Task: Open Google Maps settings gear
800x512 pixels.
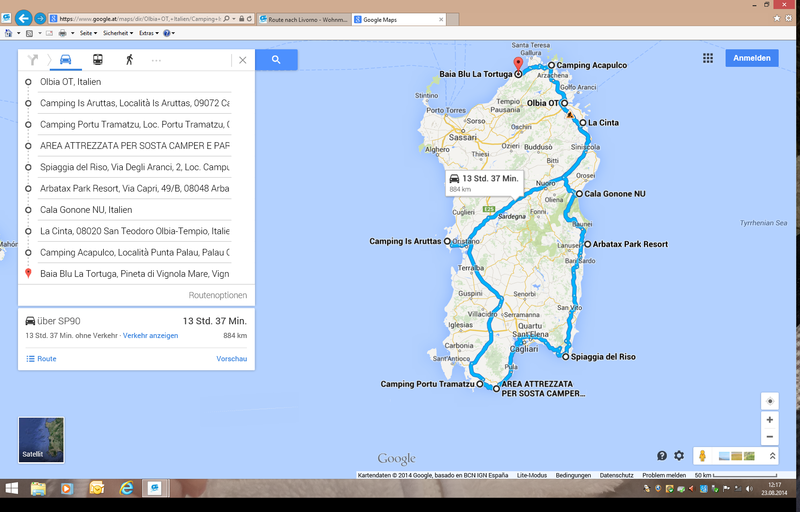Action: point(679,456)
